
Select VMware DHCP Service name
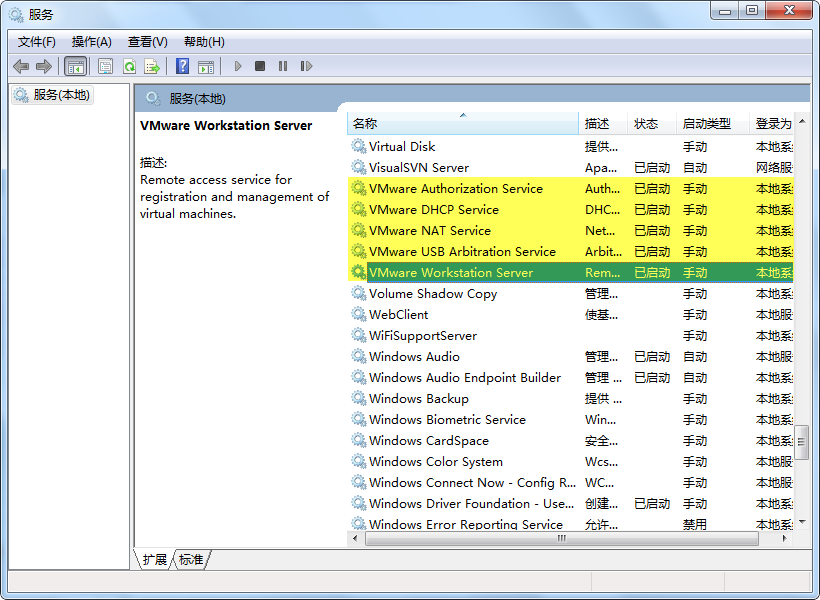[434, 209]
